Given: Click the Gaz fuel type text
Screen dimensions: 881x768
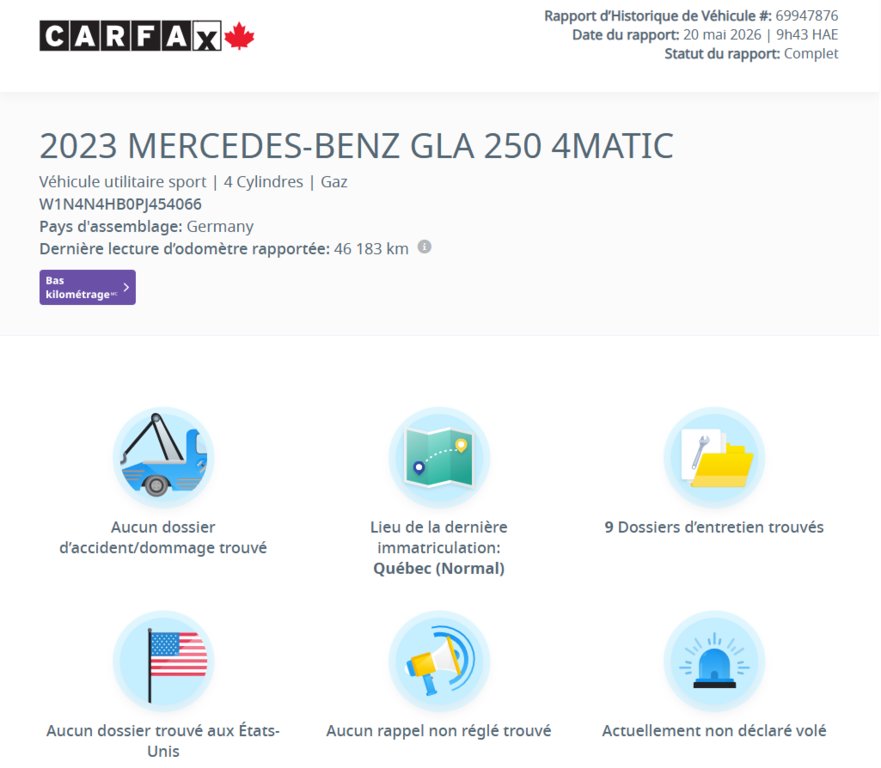Looking at the screenshot, I should (334, 182).
